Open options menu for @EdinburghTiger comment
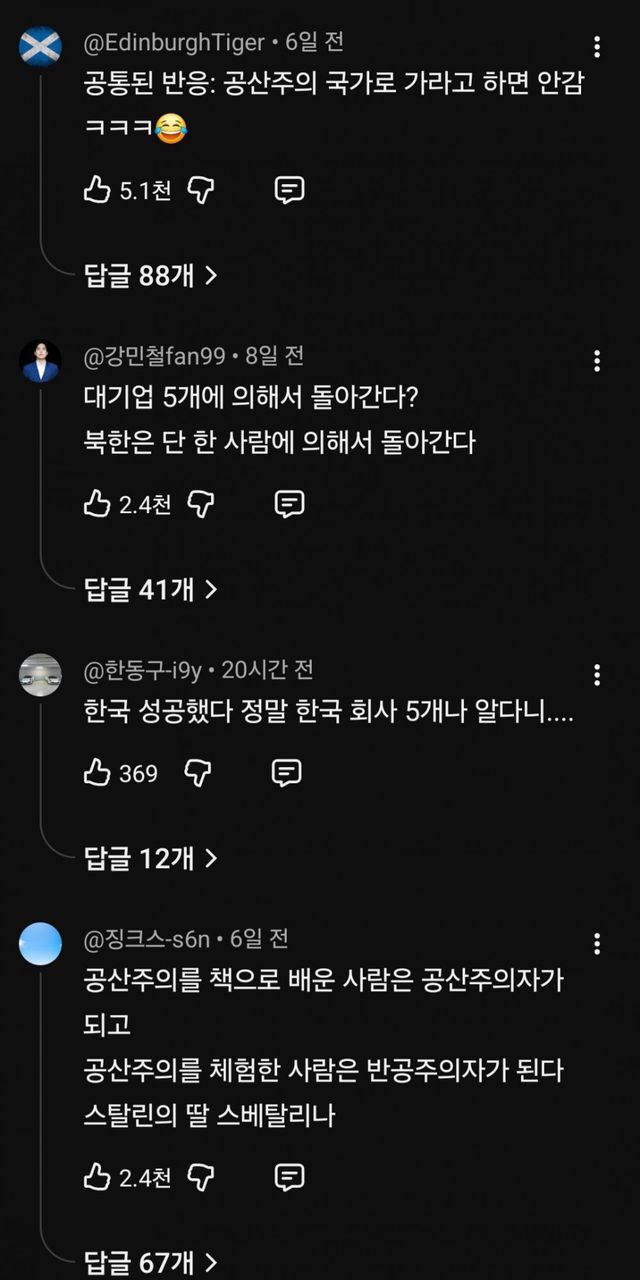The height and width of the screenshot is (1280, 640). point(597,47)
